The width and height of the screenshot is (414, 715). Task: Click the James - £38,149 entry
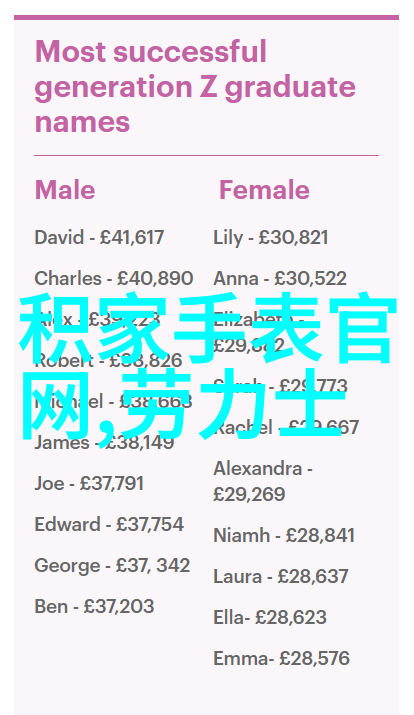104,442
